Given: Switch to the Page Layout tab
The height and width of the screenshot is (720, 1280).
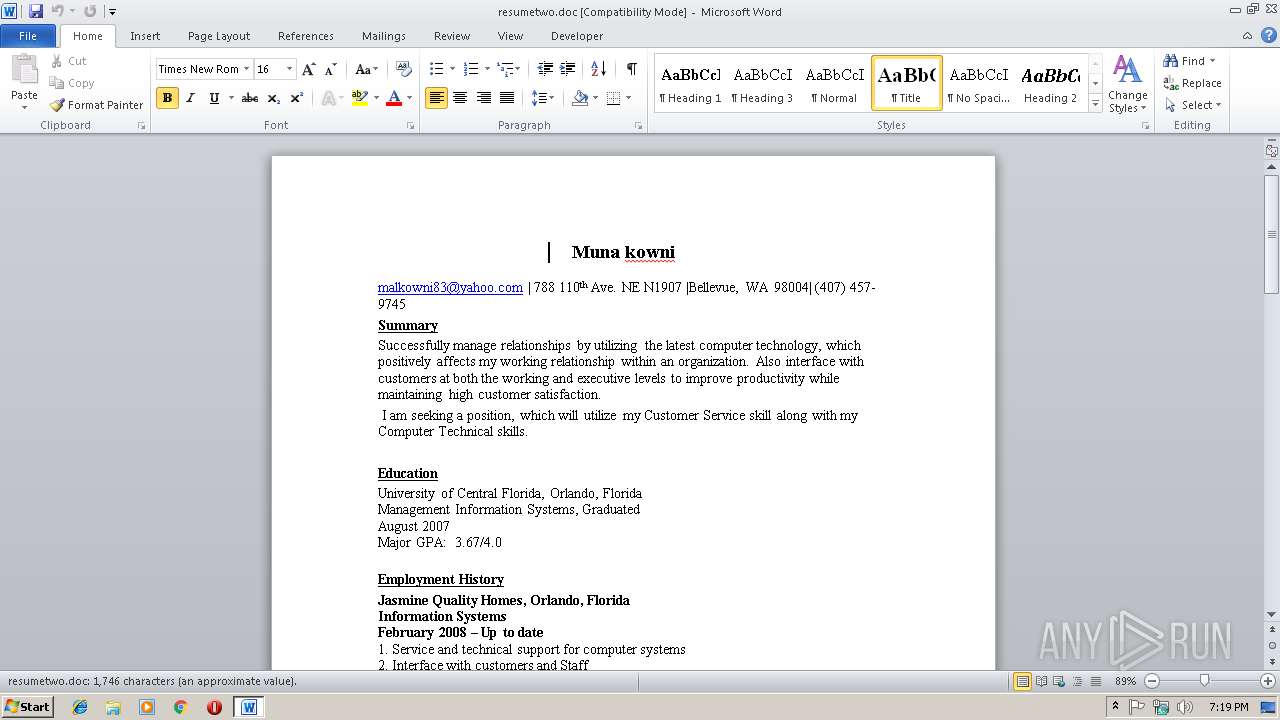Looking at the screenshot, I should 219,36.
